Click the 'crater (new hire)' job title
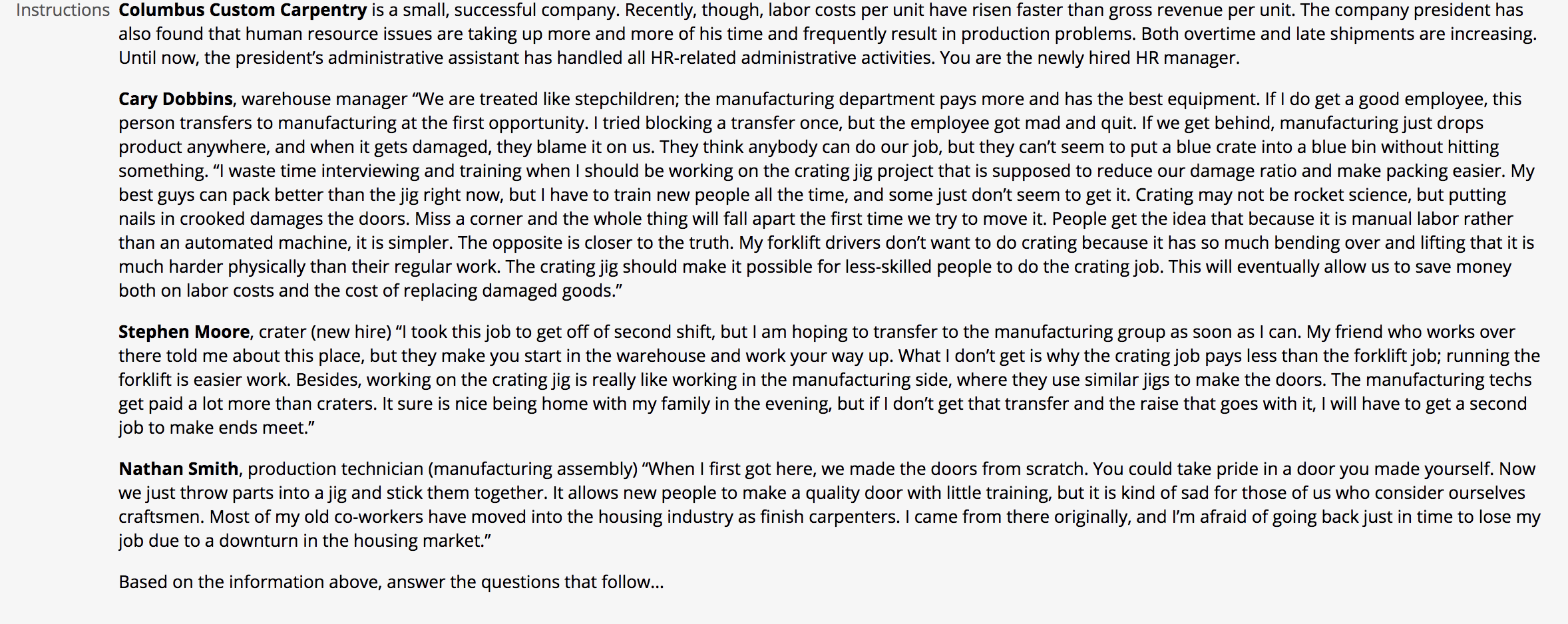This screenshot has height=624, width=1568. click(325, 332)
